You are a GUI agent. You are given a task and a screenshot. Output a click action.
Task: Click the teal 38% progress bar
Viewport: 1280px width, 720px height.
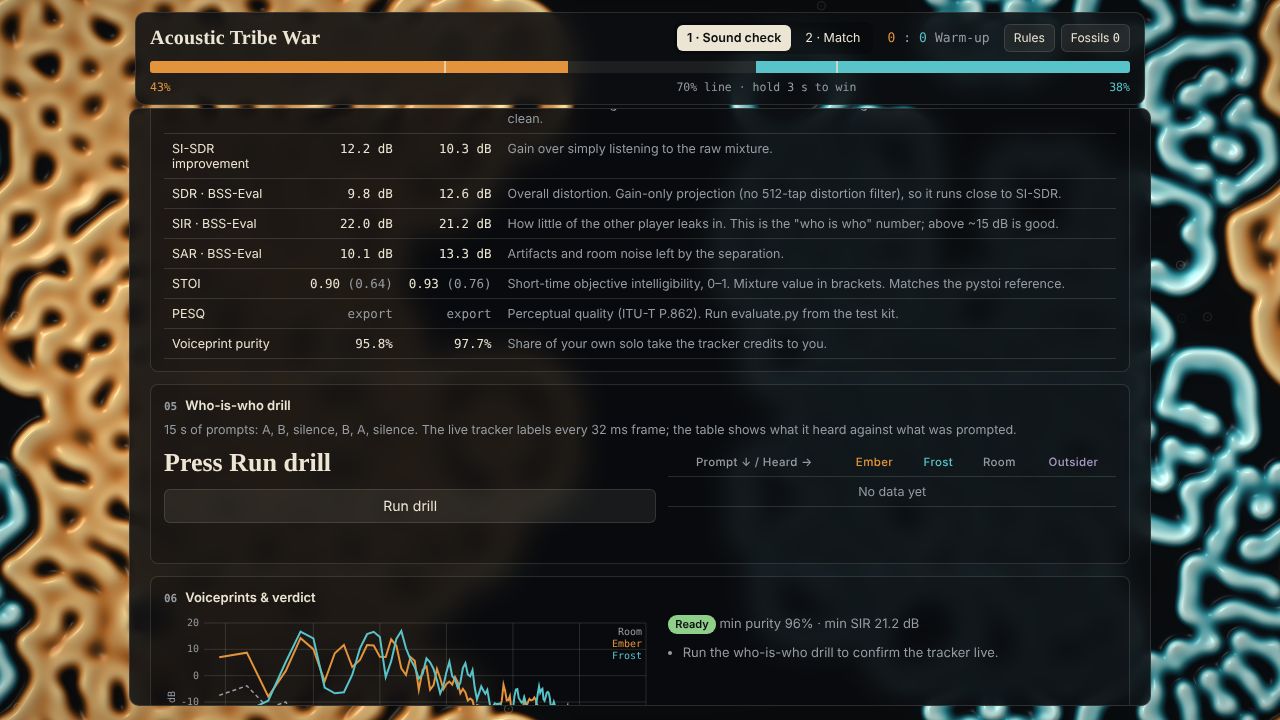(x=943, y=67)
